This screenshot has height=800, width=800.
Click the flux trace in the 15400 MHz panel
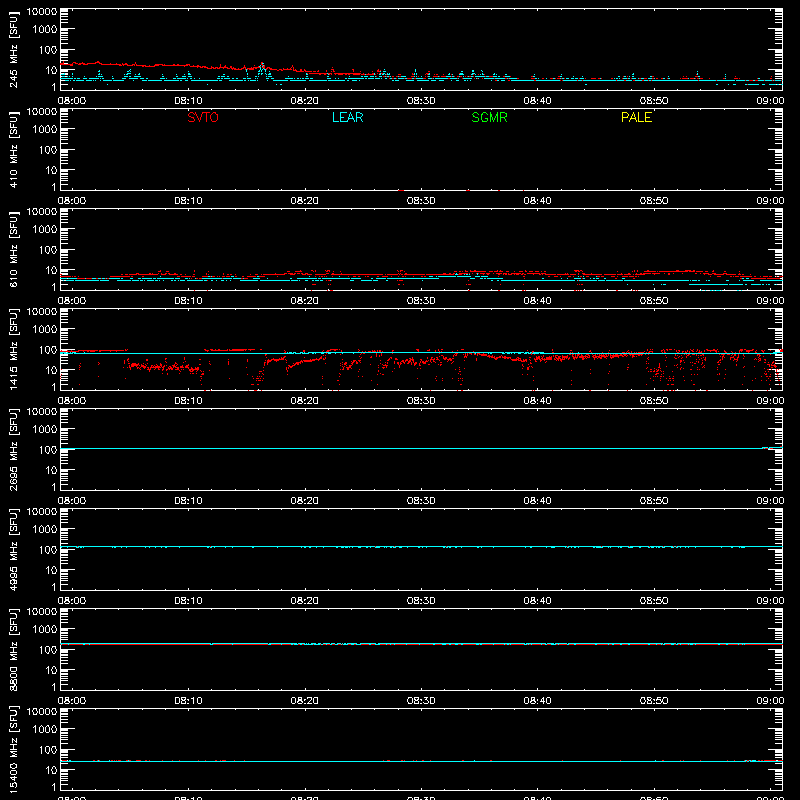click(x=421, y=761)
